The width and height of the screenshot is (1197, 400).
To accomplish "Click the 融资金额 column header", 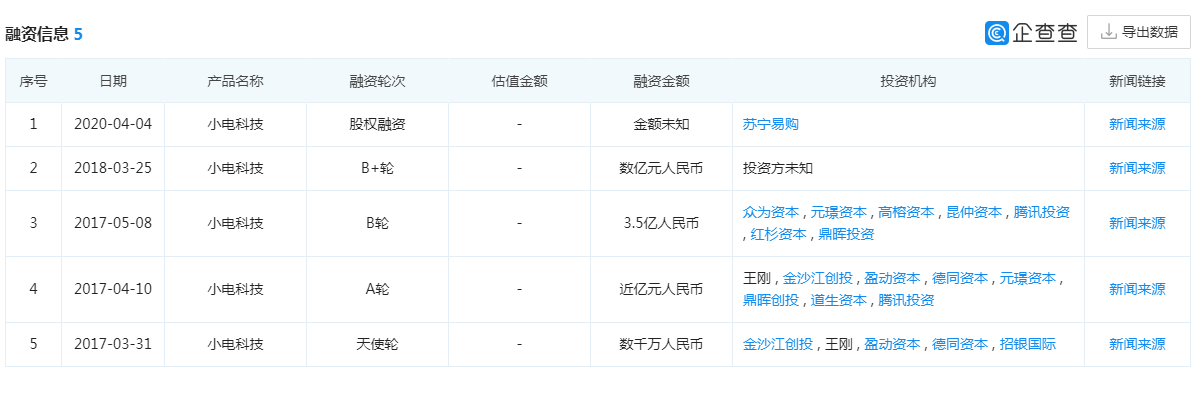I will 661,81.
